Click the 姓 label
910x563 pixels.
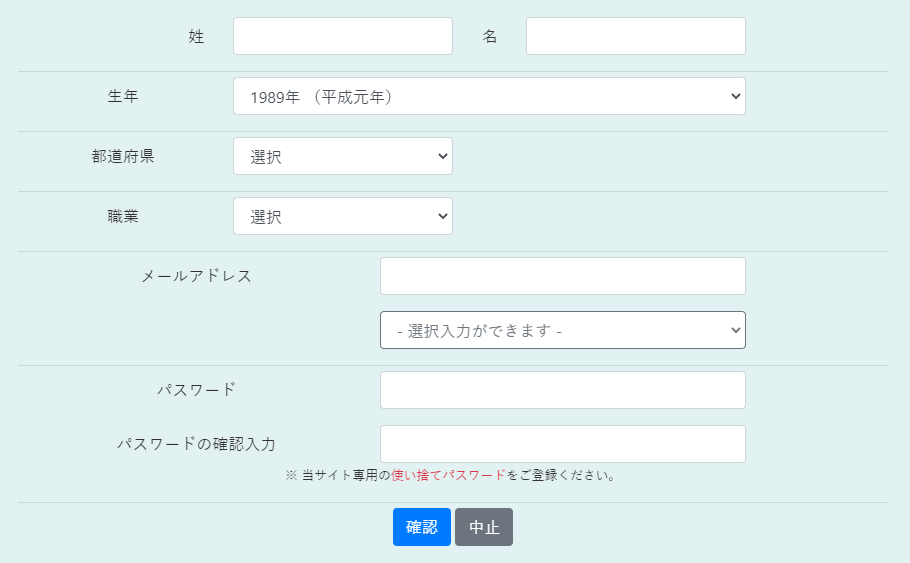point(197,37)
